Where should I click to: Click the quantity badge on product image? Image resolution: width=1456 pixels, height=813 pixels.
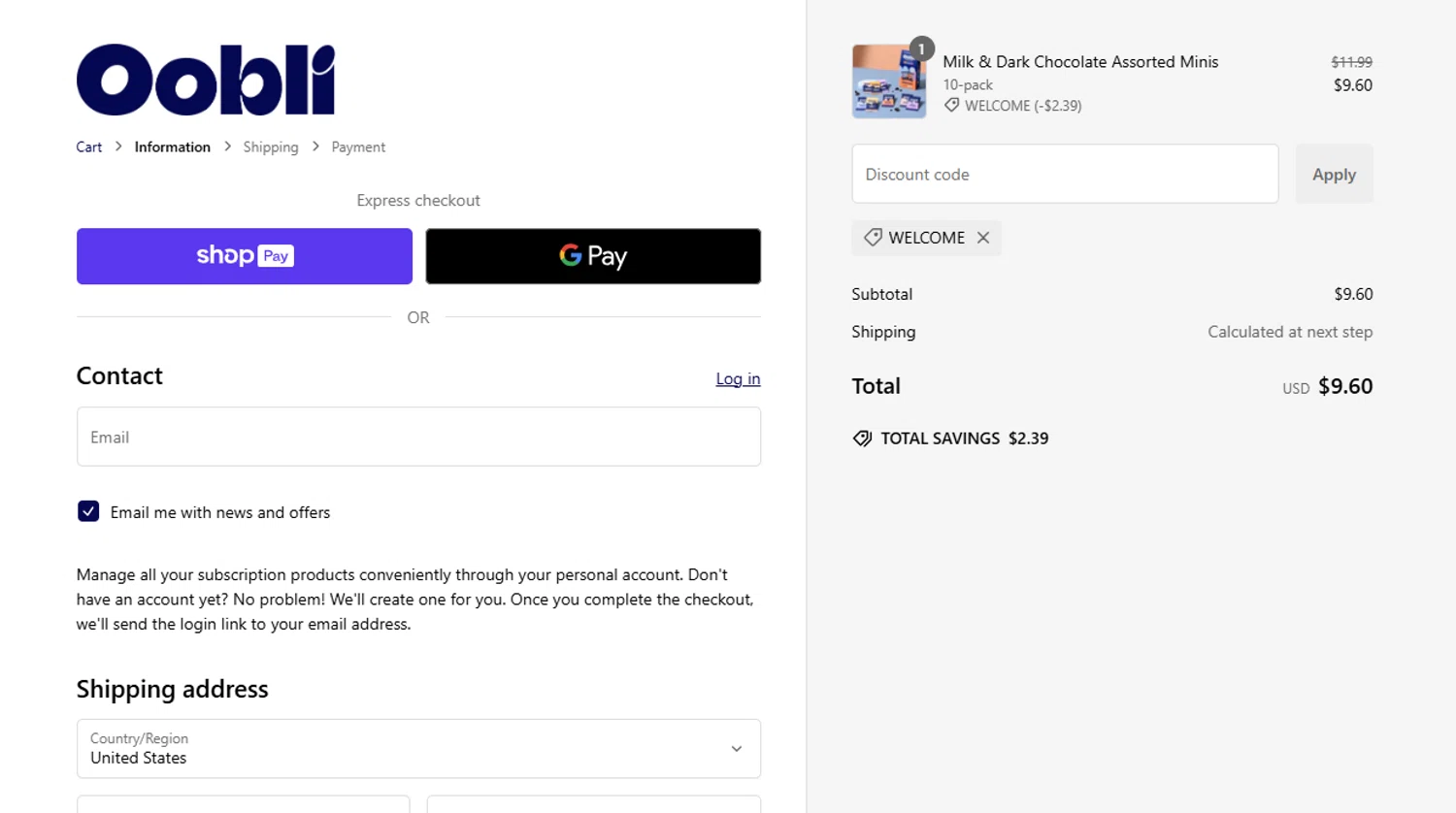(921, 49)
